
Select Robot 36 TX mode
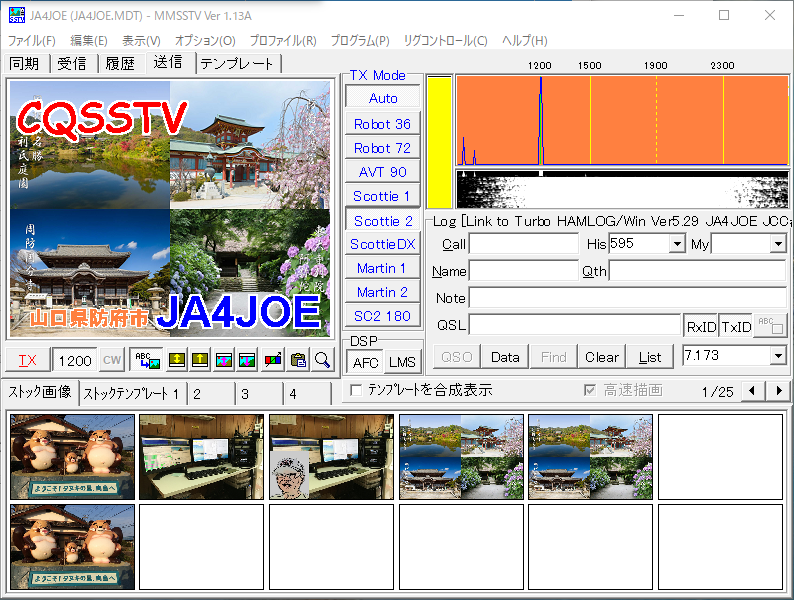pos(383,124)
